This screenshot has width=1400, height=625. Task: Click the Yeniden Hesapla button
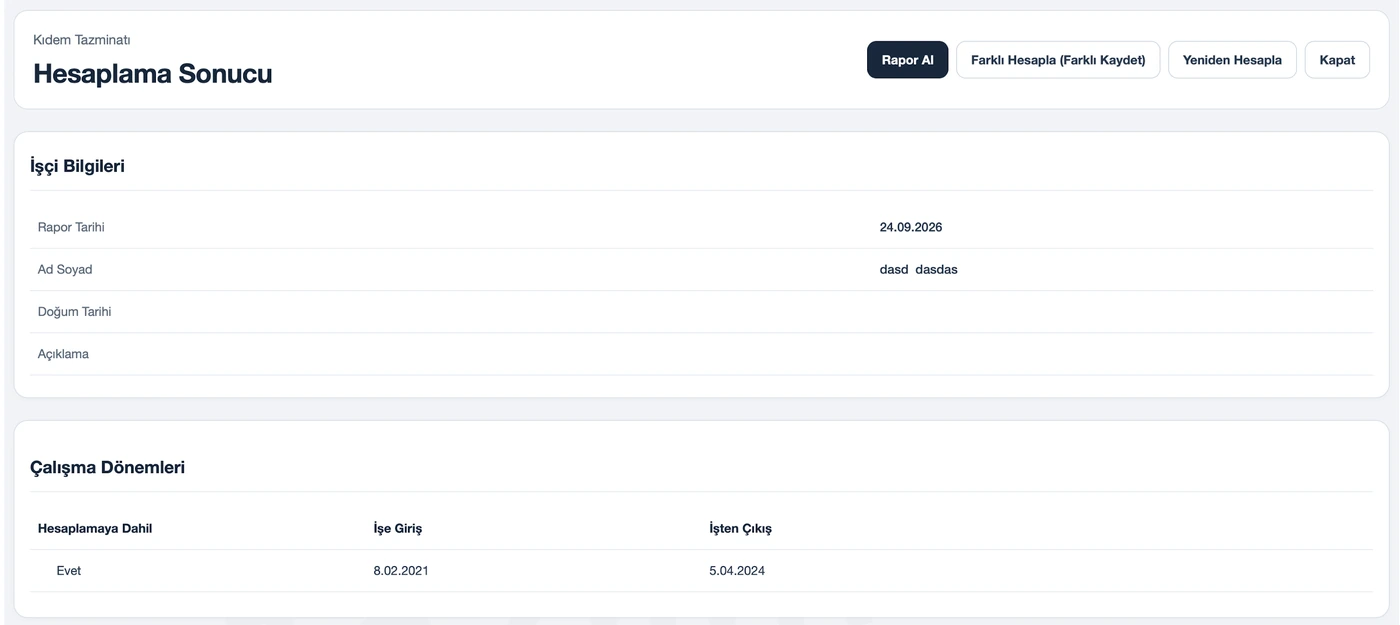[1232, 60]
